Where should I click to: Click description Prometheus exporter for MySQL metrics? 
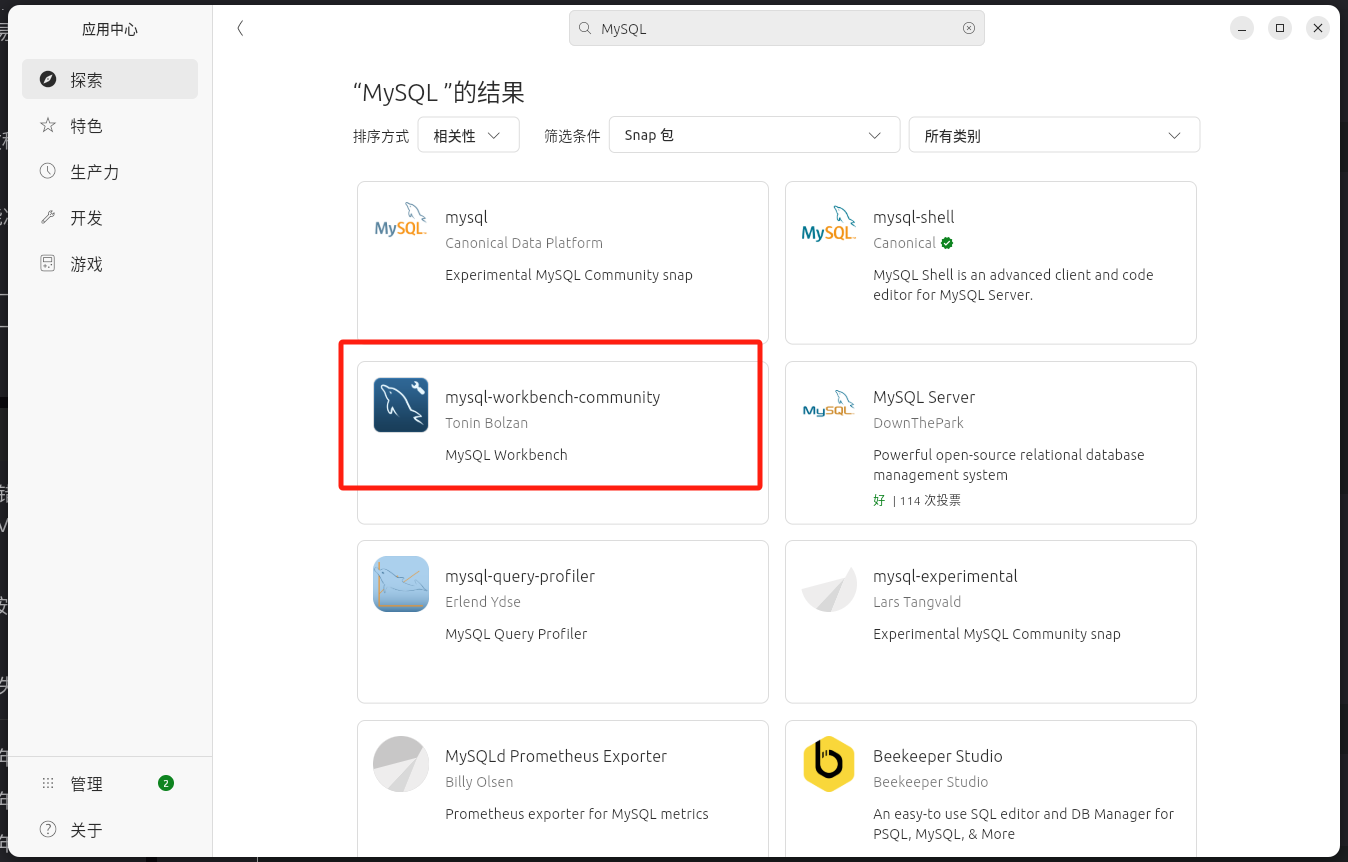[577, 814]
